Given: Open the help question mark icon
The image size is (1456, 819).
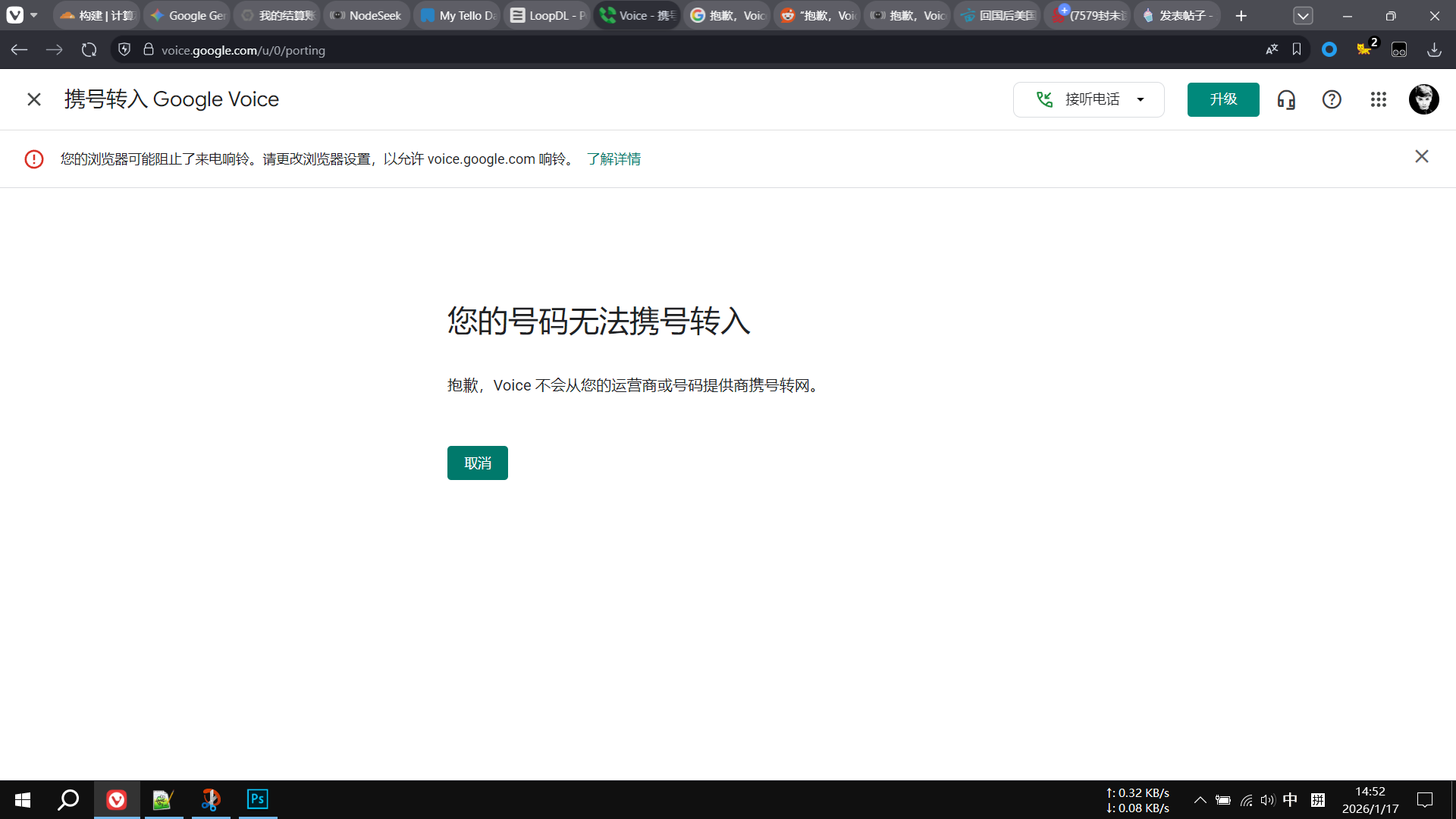Looking at the screenshot, I should 1332,99.
